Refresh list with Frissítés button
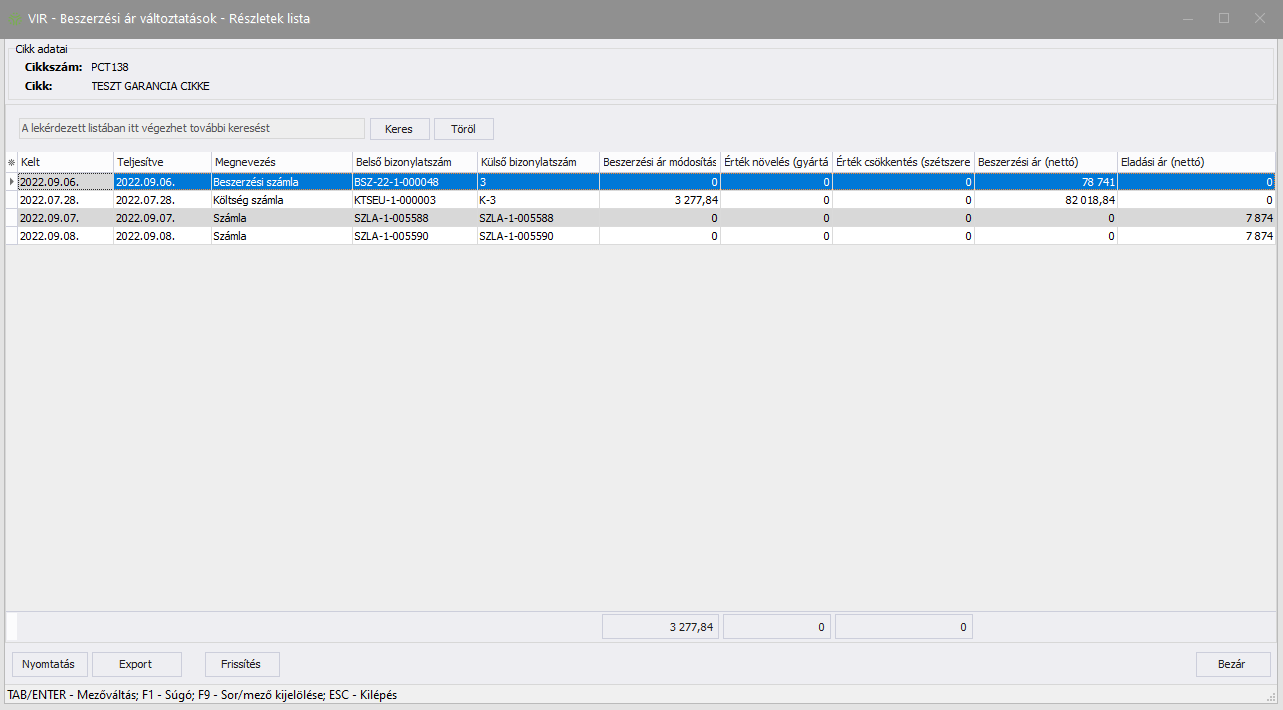Image resolution: width=1283 pixels, height=710 pixels. coord(242,664)
